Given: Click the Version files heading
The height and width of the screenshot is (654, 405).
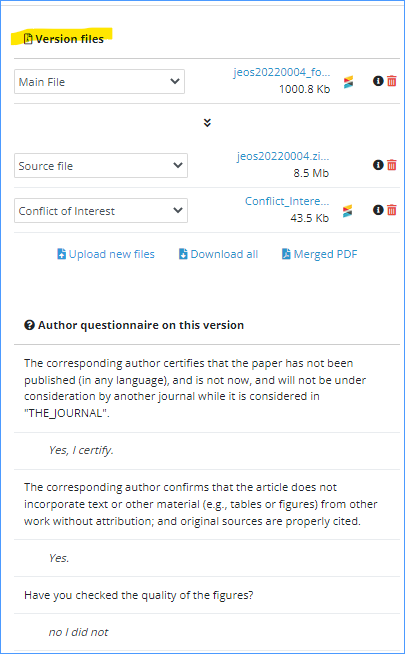Looking at the screenshot, I should pos(63,39).
